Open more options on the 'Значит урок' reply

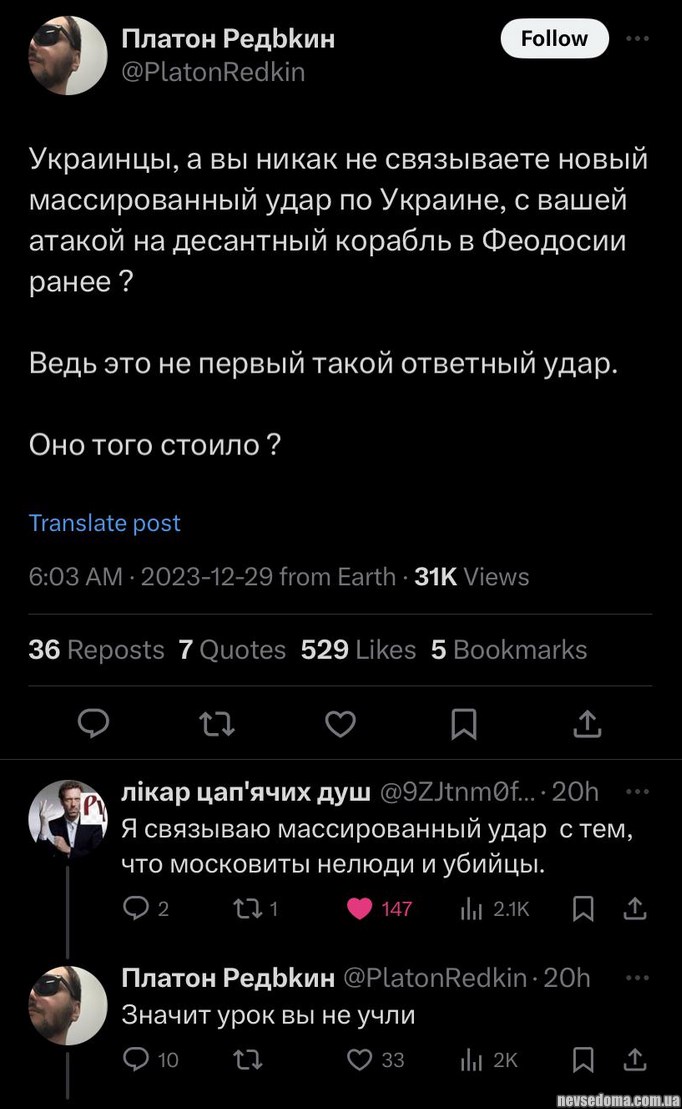click(636, 977)
